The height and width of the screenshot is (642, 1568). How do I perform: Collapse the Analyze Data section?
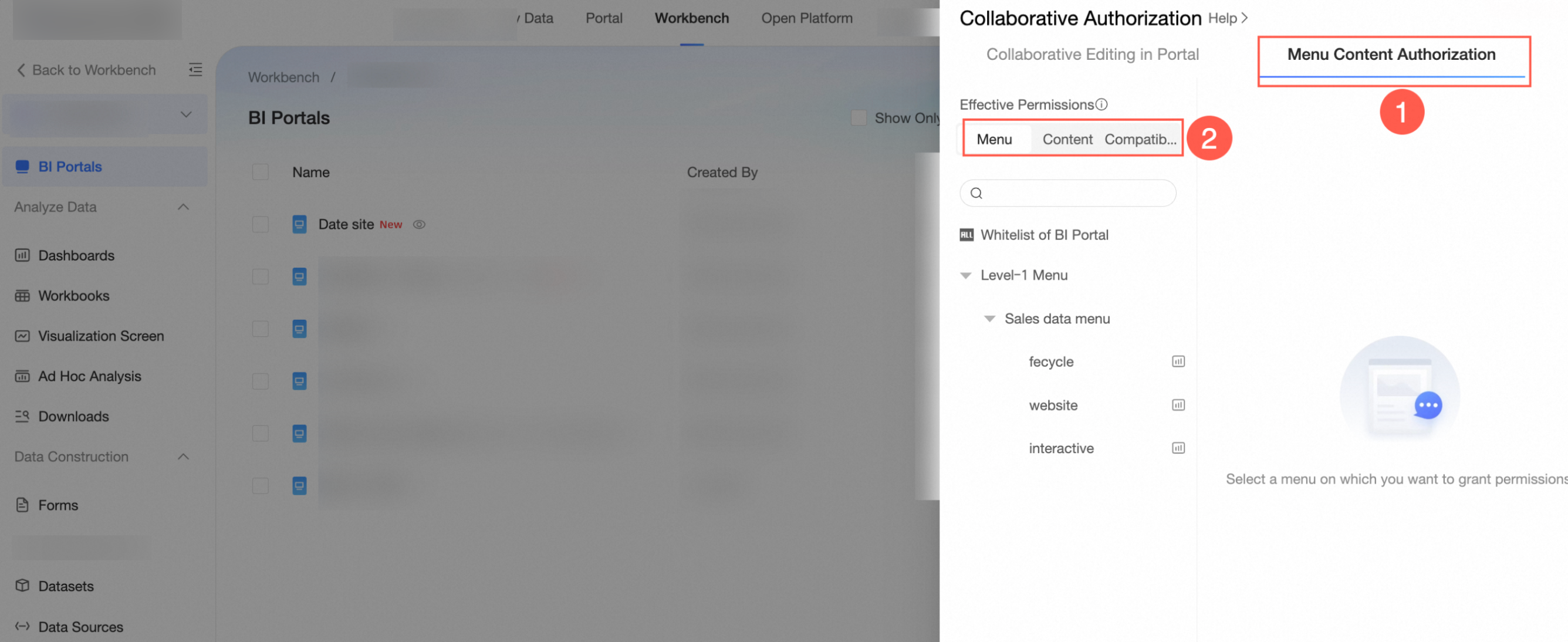point(183,207)
